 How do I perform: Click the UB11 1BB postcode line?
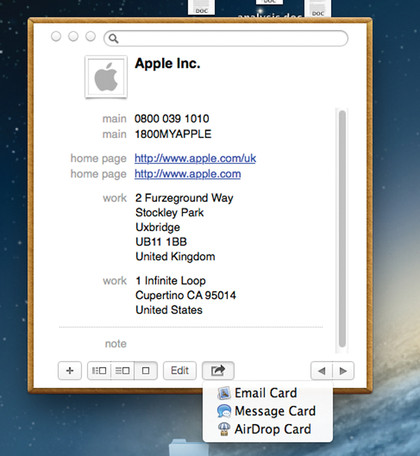[161, 242]
